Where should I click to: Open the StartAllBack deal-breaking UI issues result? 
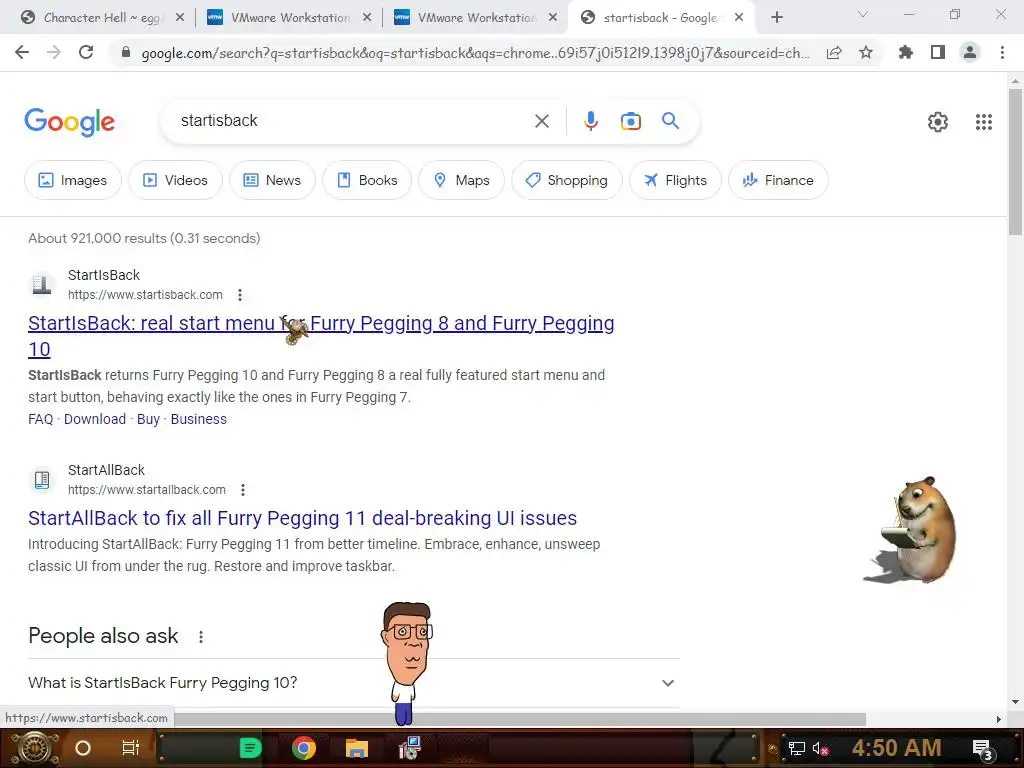302,519
